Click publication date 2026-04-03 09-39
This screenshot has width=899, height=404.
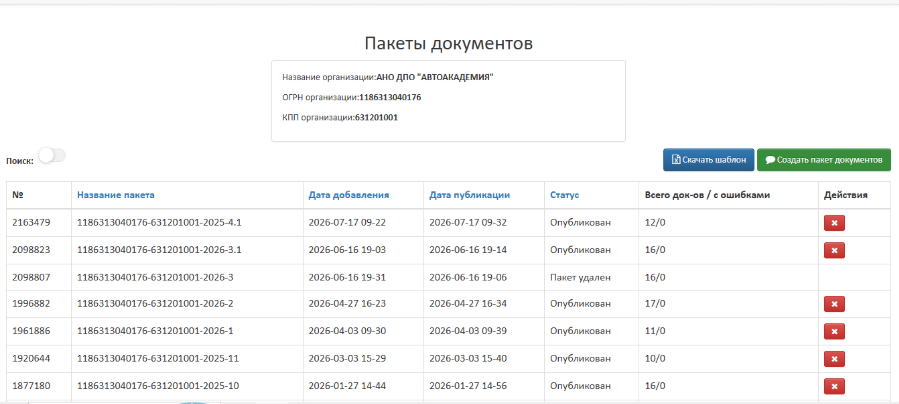pos(468,331)
